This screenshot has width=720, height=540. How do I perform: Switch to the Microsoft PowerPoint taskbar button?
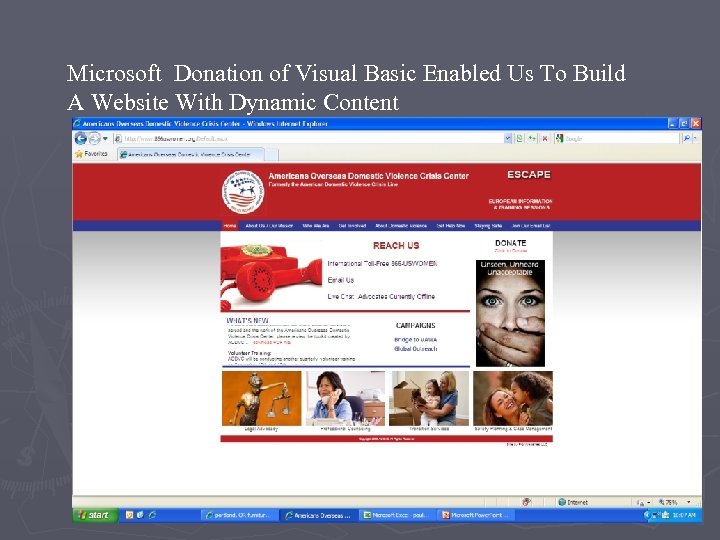pyautogui.click(x=476, y=515)
